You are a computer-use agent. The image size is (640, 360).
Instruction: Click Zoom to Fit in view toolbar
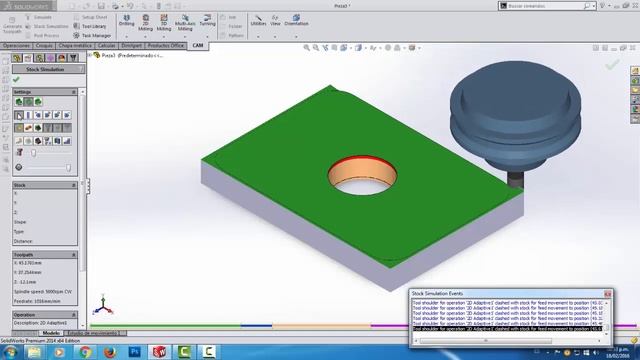click(307, 48)
